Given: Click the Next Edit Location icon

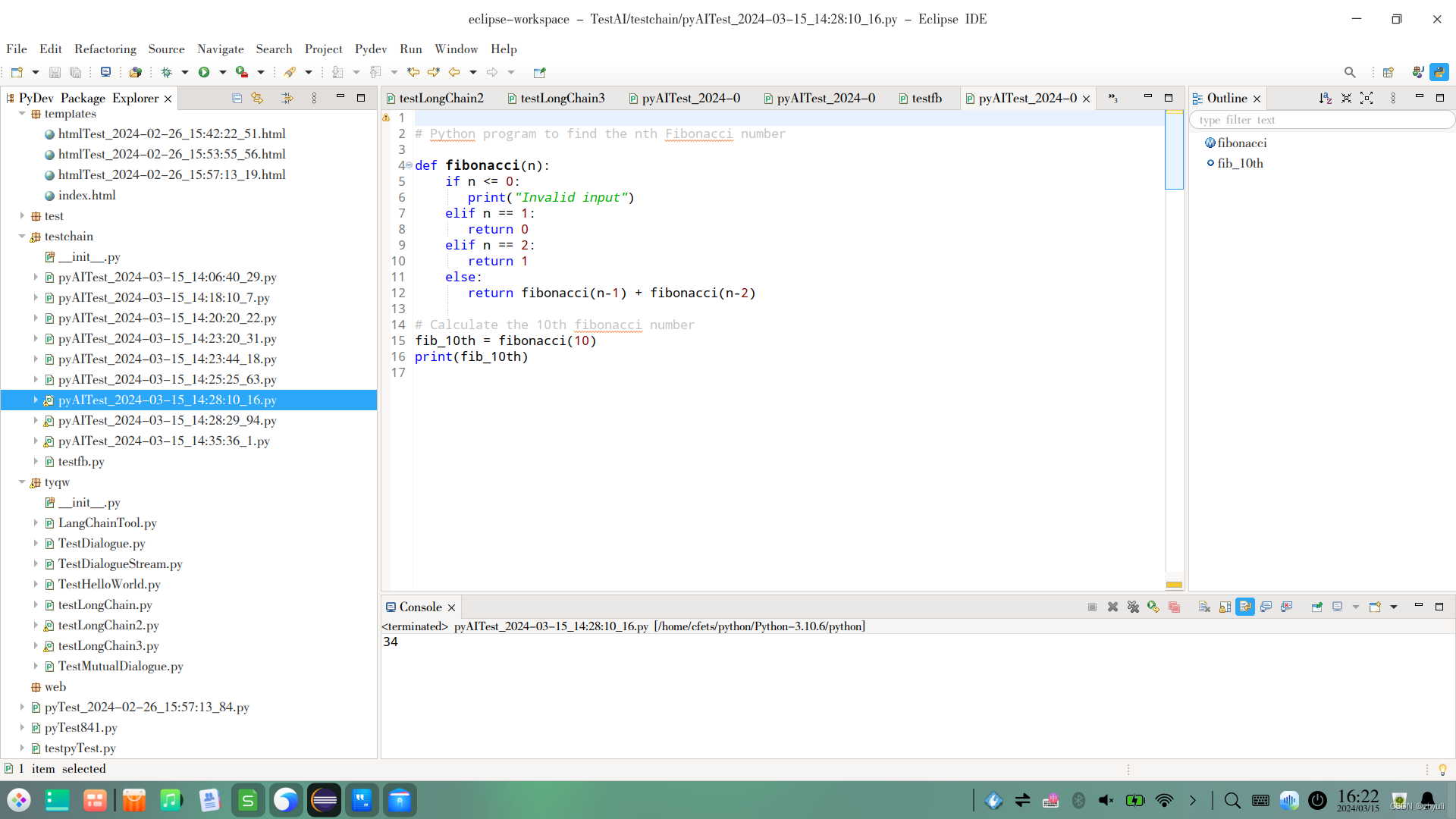Looking at the screenshot, I should coord(434,72).
